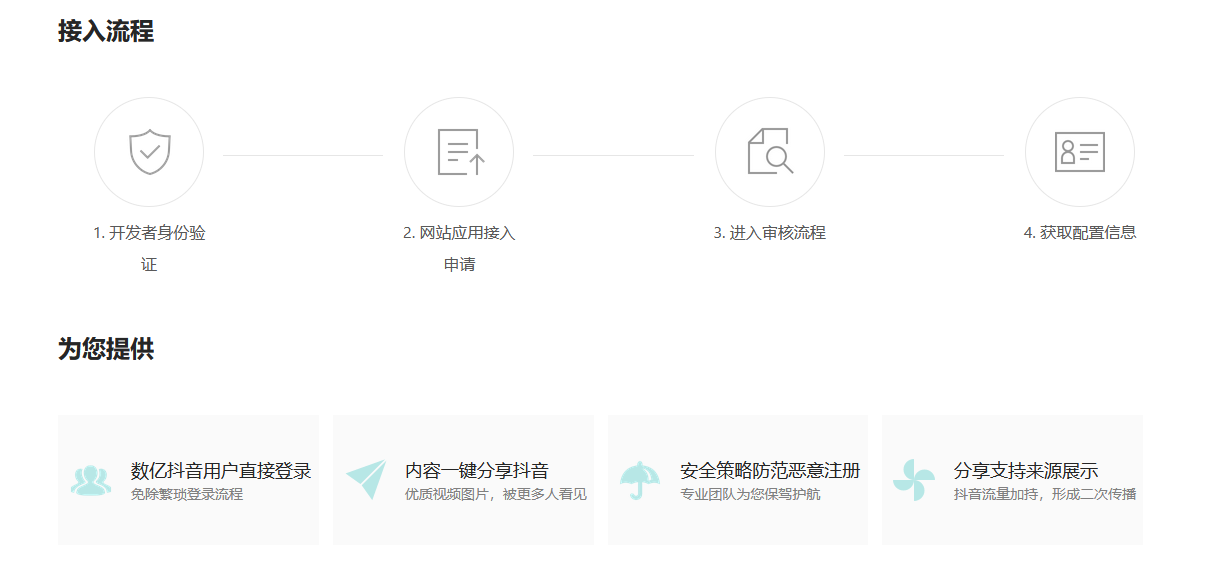Select the pinwheel fan icon
This screenshot has height=561, width=1214.
coord(913,480)
